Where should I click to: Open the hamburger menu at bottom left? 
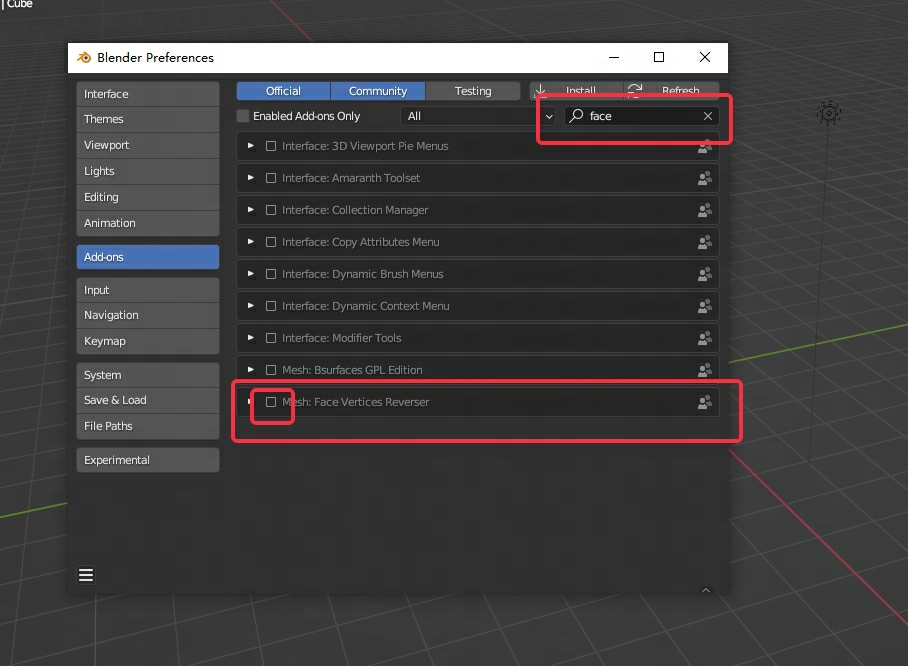[x=86, y=575]
